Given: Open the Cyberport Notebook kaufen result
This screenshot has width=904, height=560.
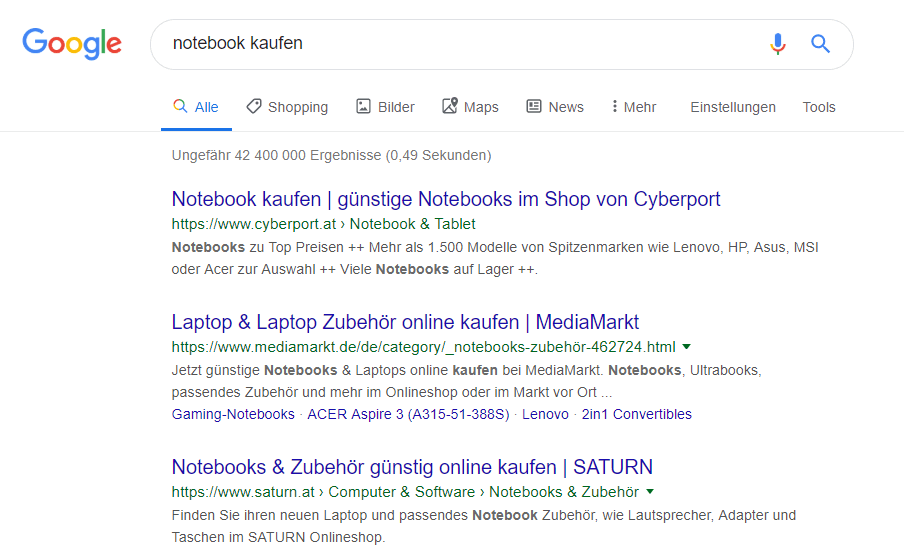Looking at the screenshot, I should point(446,199).
